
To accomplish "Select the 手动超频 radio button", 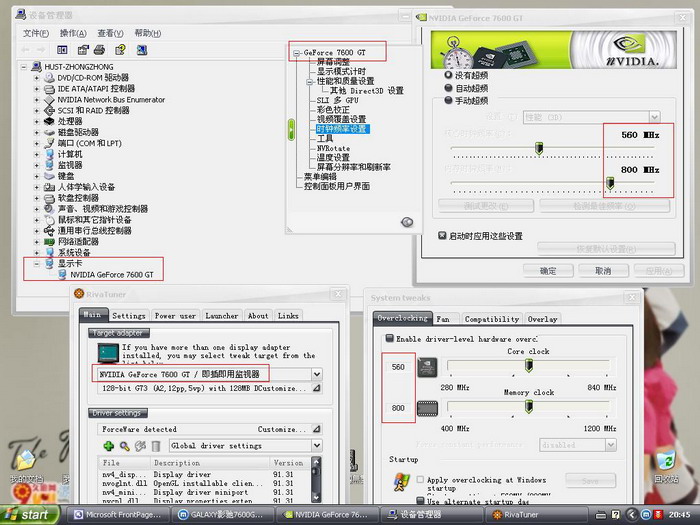I will tap(448, 100).
